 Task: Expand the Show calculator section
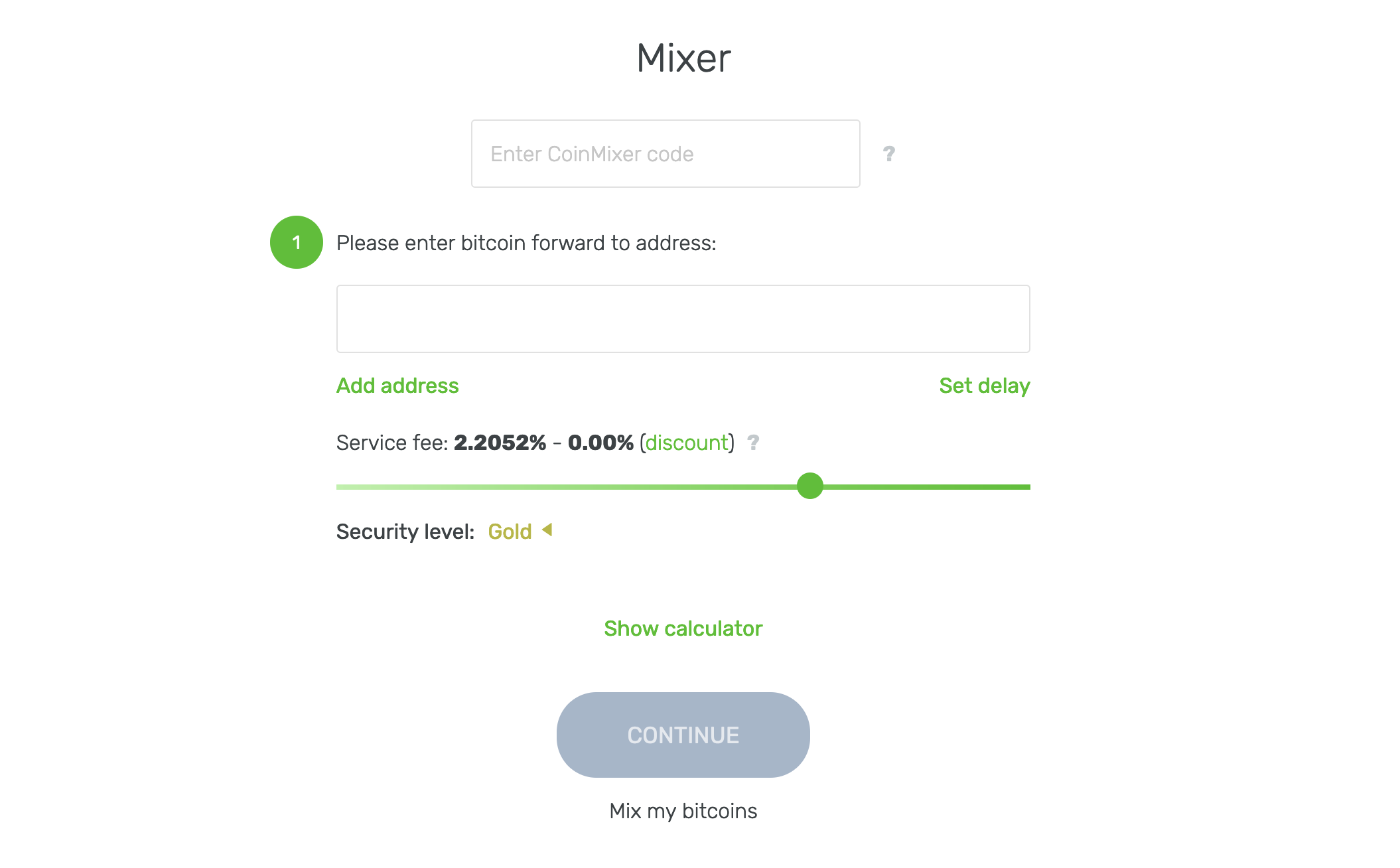[x=683, y=628]
